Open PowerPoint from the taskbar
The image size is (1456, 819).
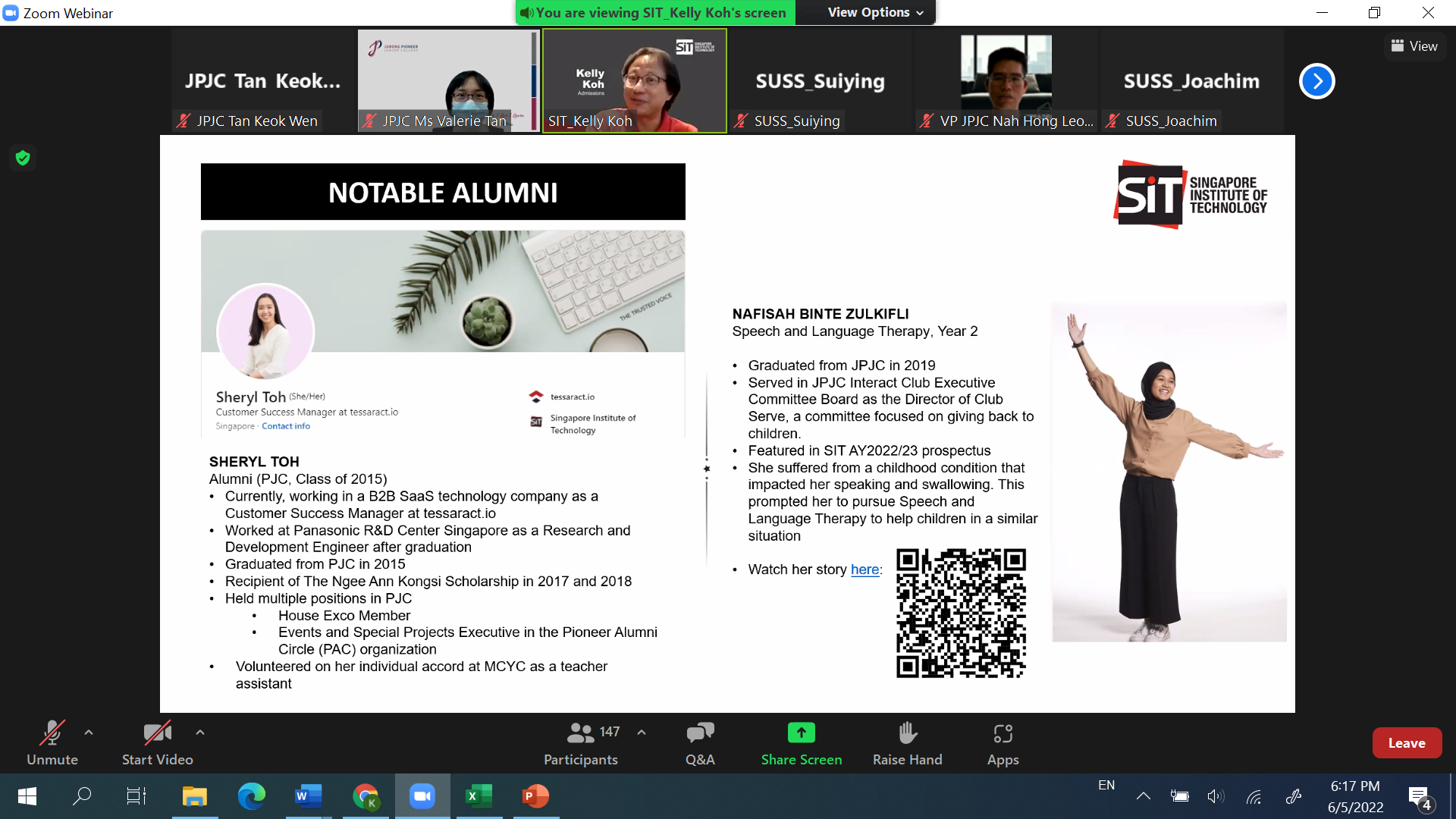tap(535, 795)
